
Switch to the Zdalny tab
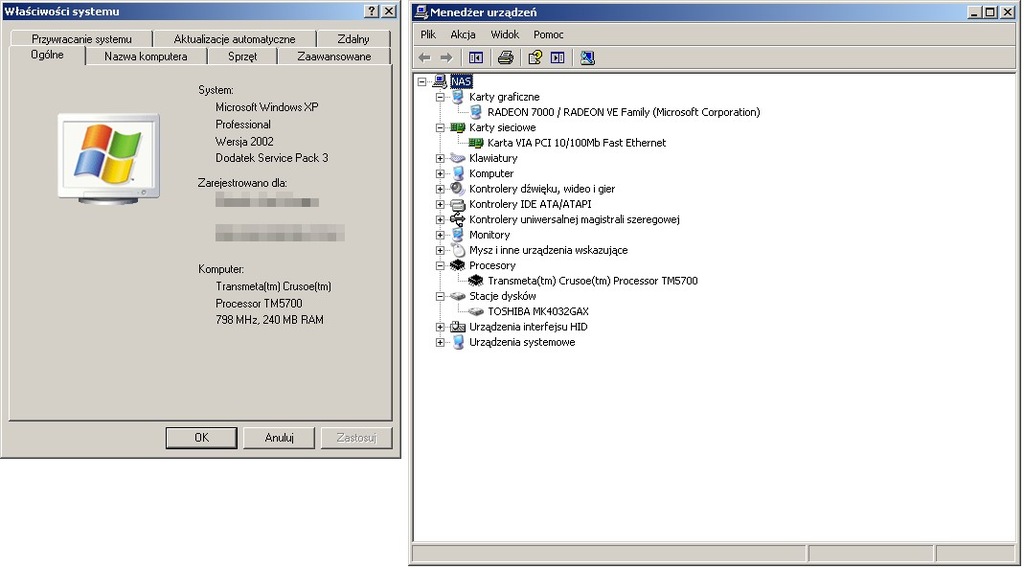pyautogui.click(x=353, y=39)
